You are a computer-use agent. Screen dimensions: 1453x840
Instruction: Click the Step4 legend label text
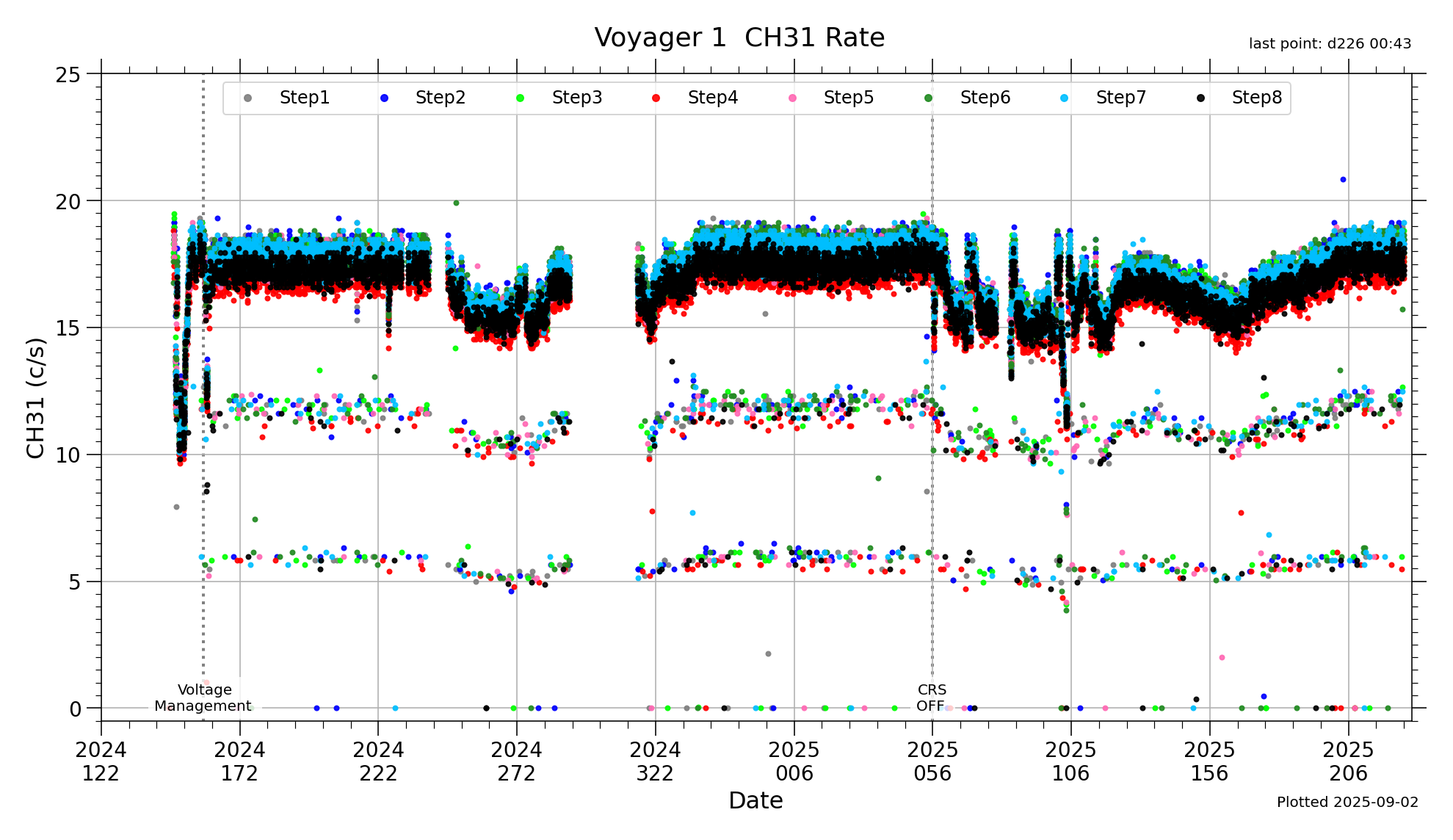click(712, 98)
